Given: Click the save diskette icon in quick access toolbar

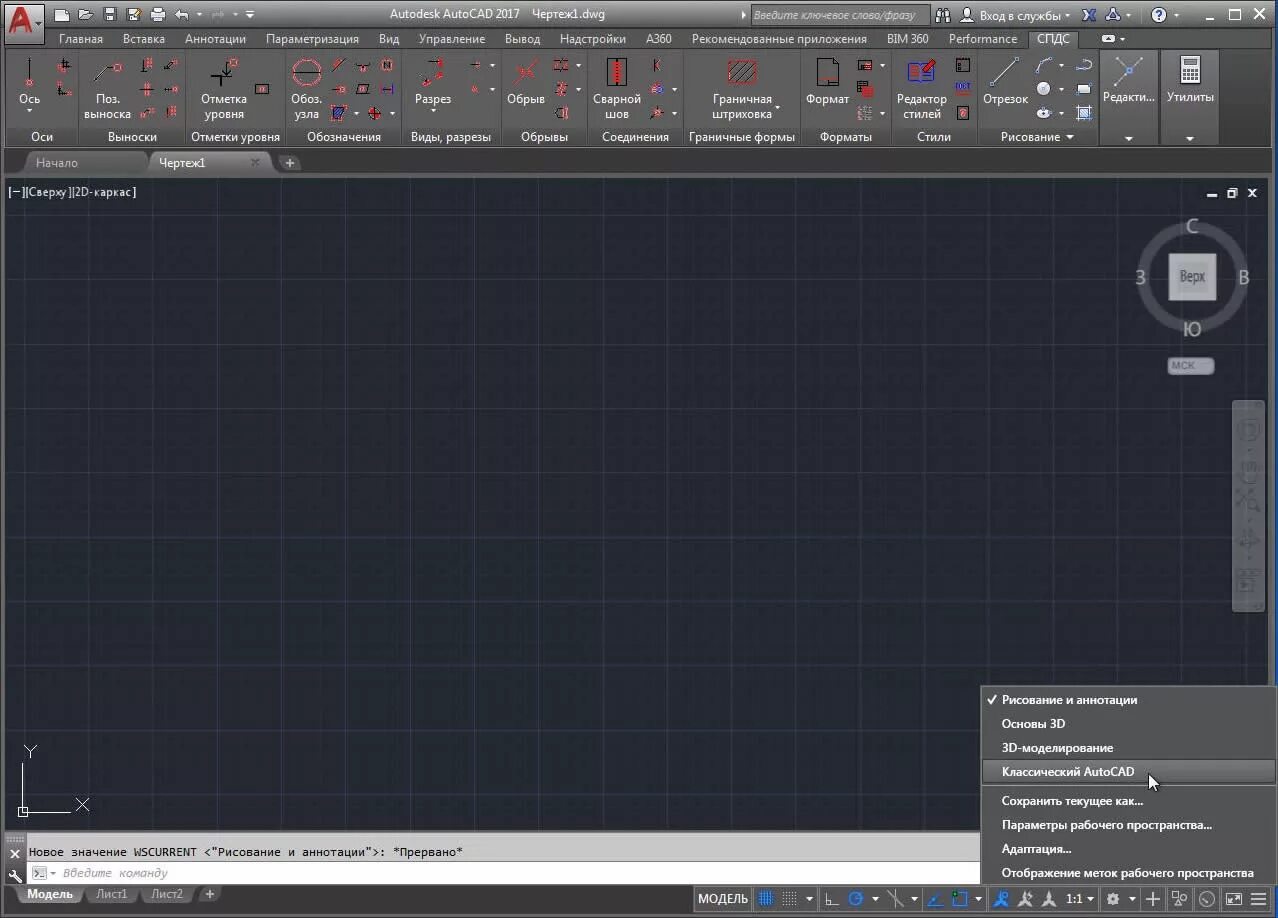Looking at the screenshot, I should 110,15.
